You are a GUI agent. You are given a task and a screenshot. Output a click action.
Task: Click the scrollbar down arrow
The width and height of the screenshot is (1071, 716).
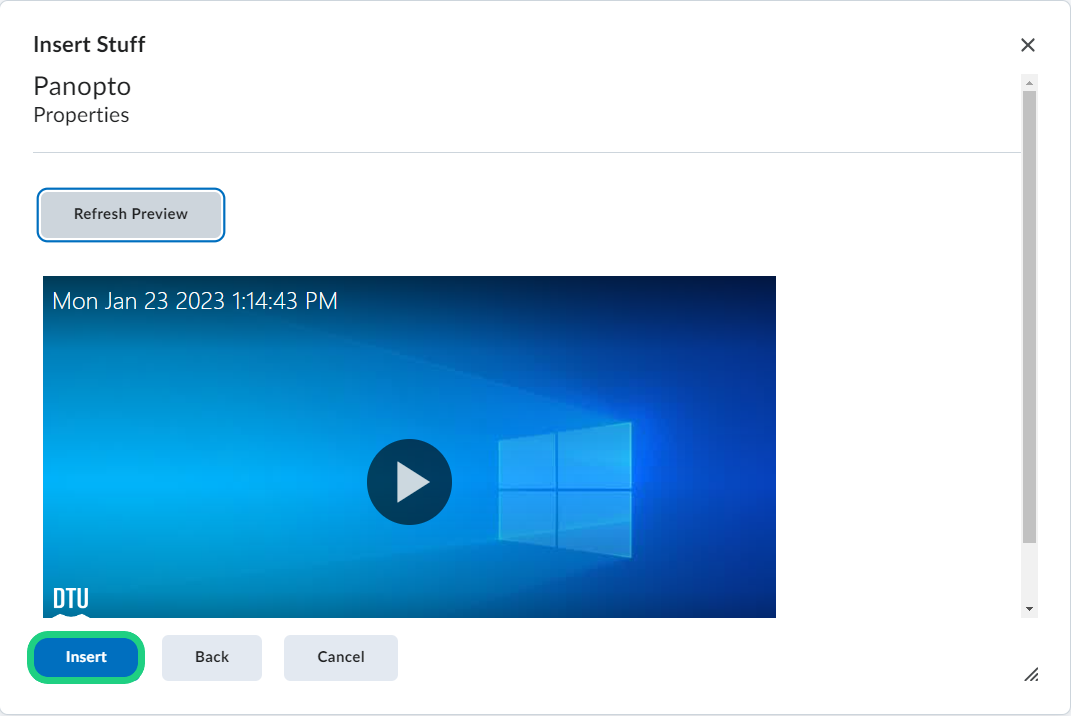1029,609
